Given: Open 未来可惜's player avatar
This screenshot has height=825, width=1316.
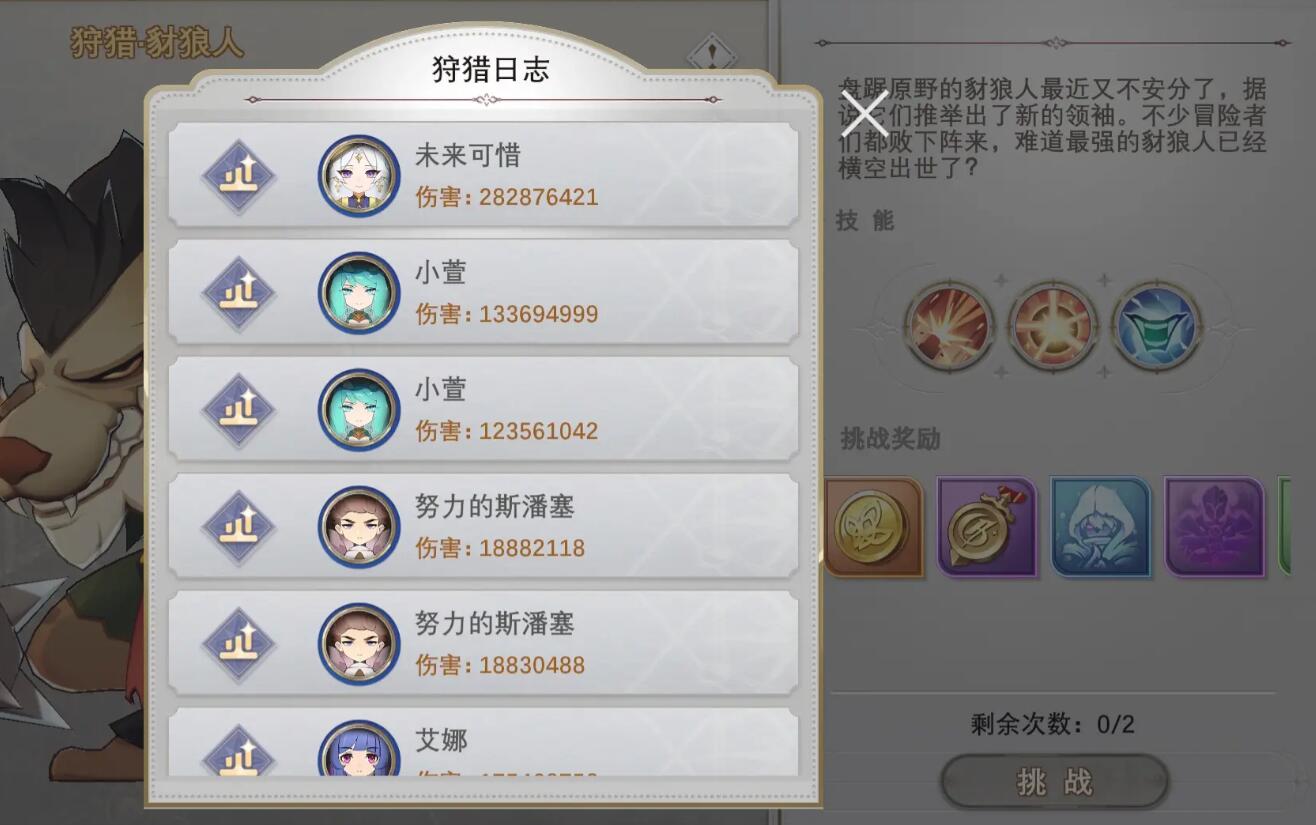Looking at the screenshot, I should tap(359, 176).
